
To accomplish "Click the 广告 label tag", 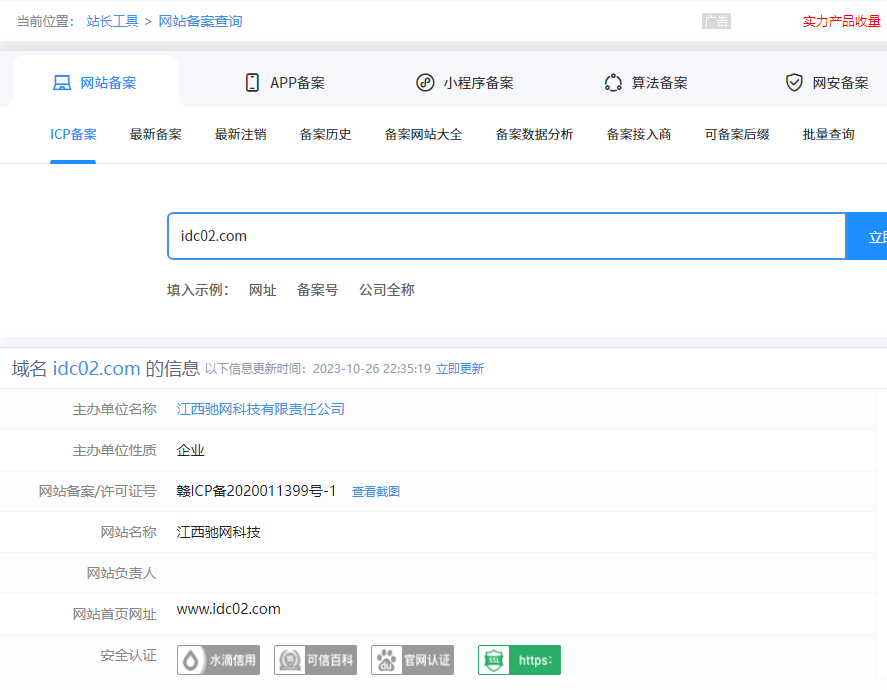I will (x=716, y=21).
